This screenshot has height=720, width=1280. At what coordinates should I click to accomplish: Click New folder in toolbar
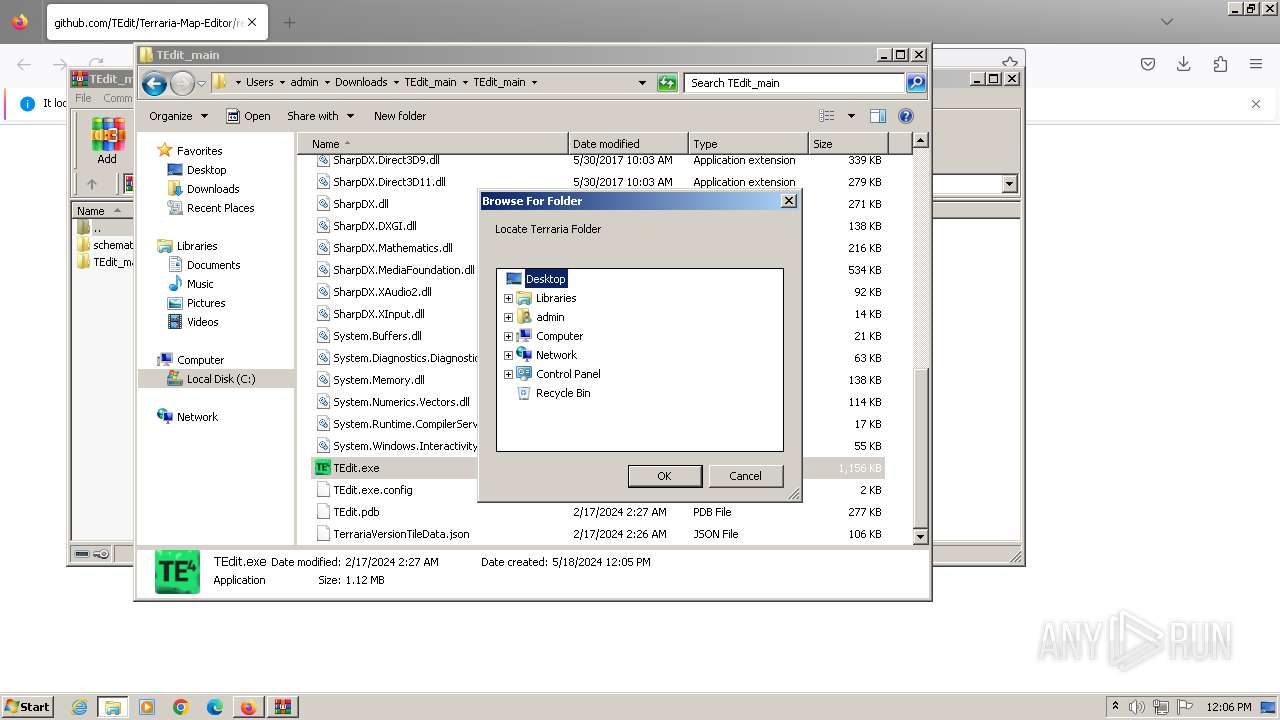[400, 116]
